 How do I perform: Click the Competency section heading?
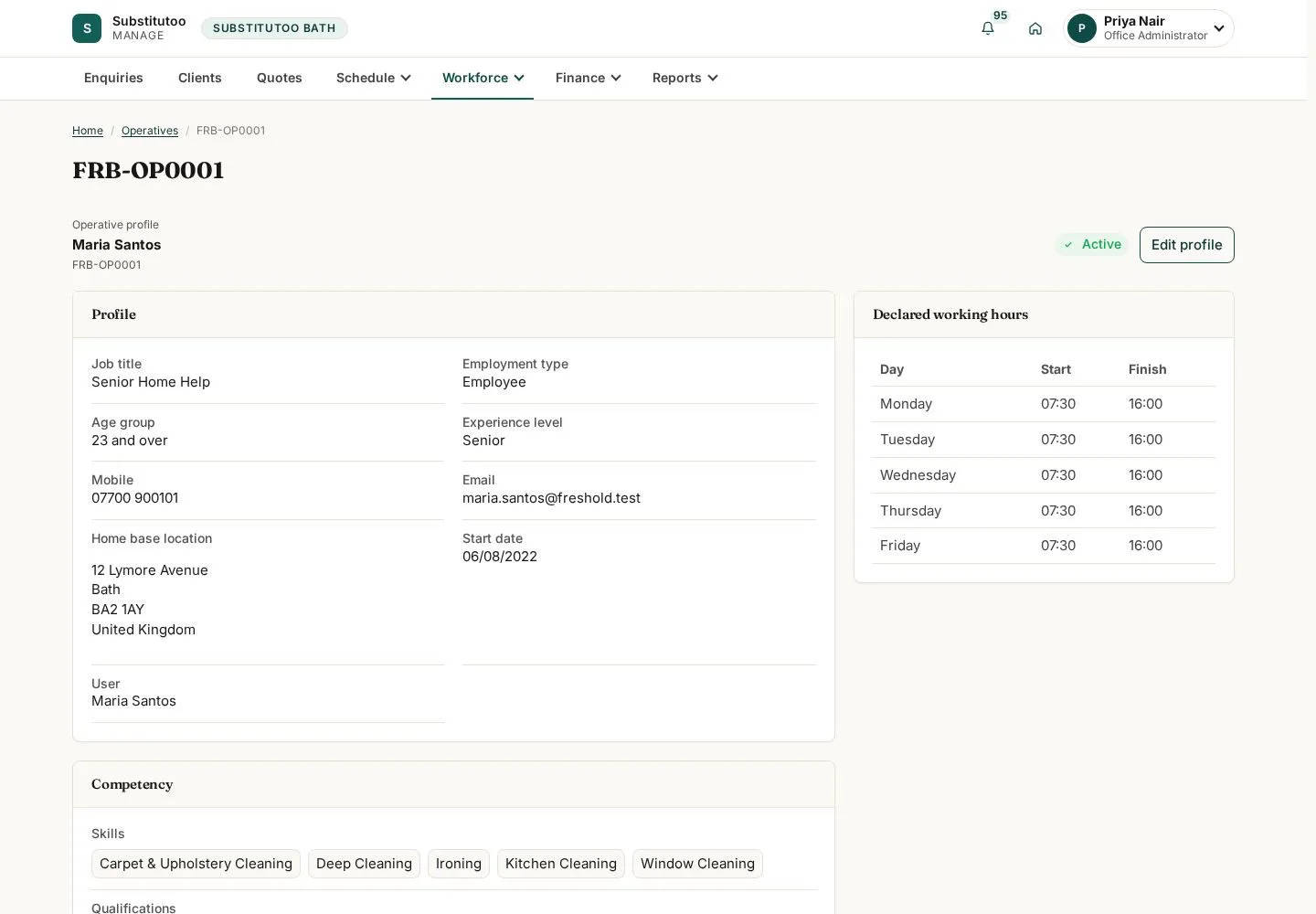coord(133,784)
